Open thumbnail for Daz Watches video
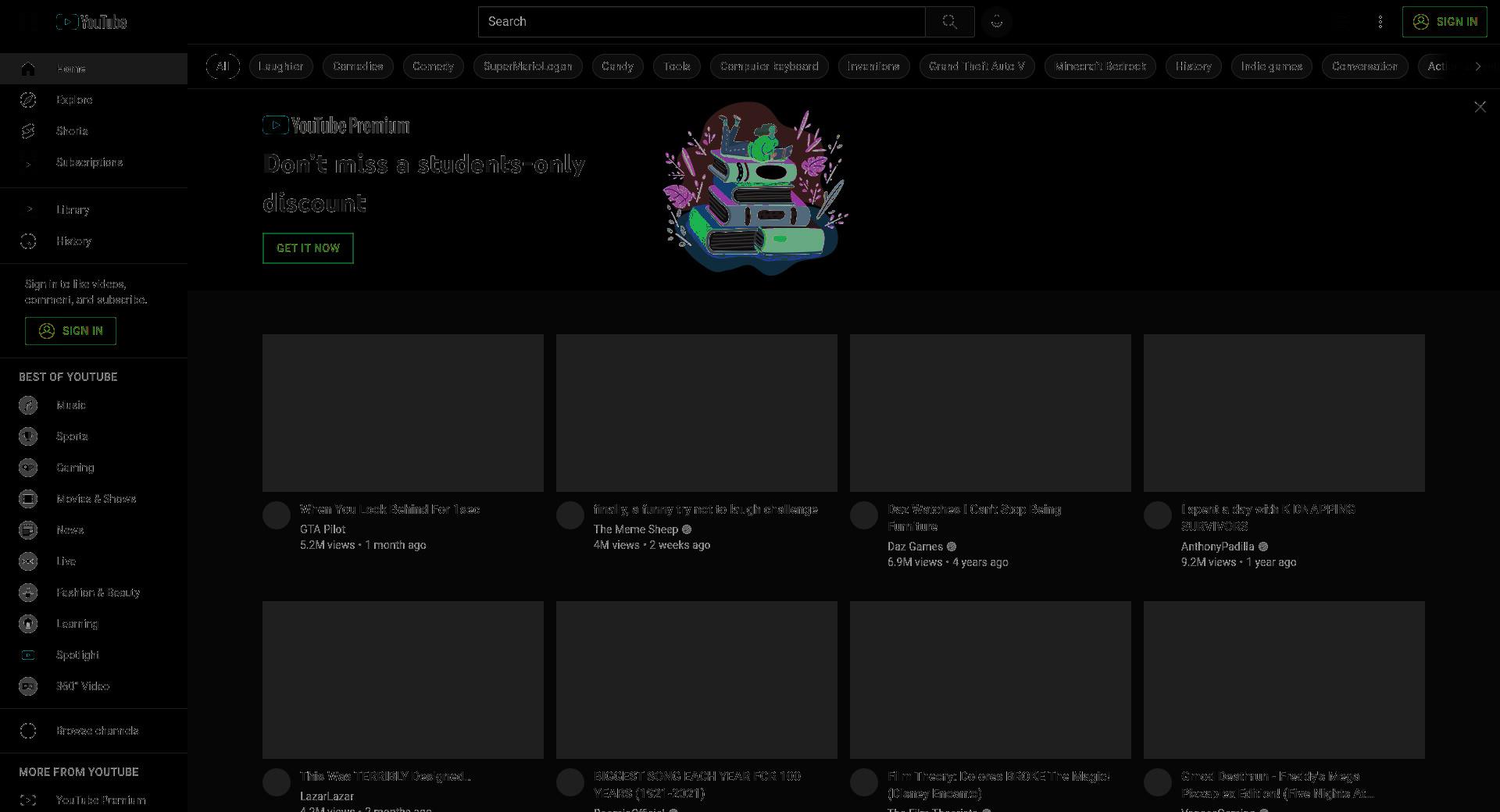 pyautogui.click(x=991, y=413)
